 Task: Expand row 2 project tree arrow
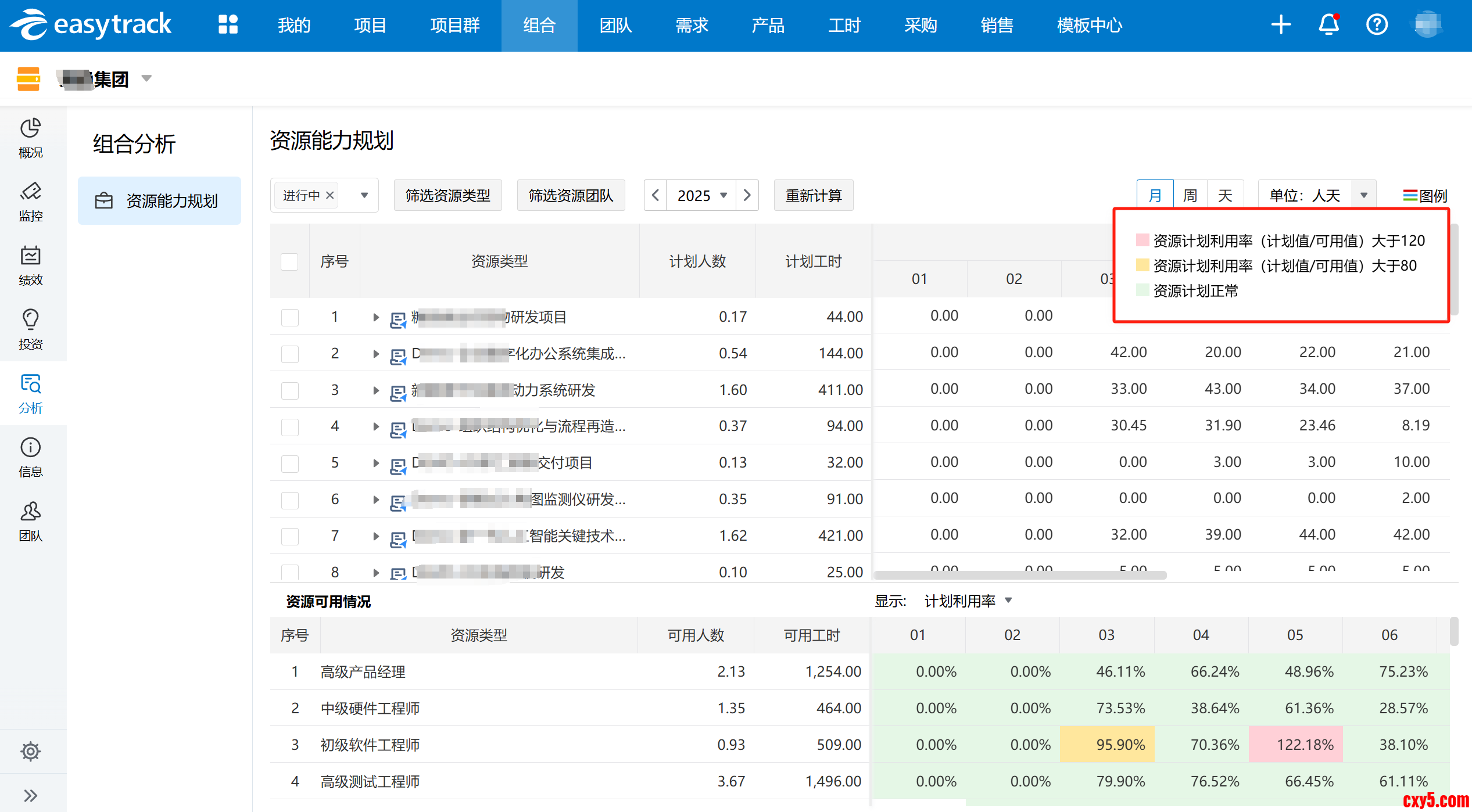coord(376,354)
